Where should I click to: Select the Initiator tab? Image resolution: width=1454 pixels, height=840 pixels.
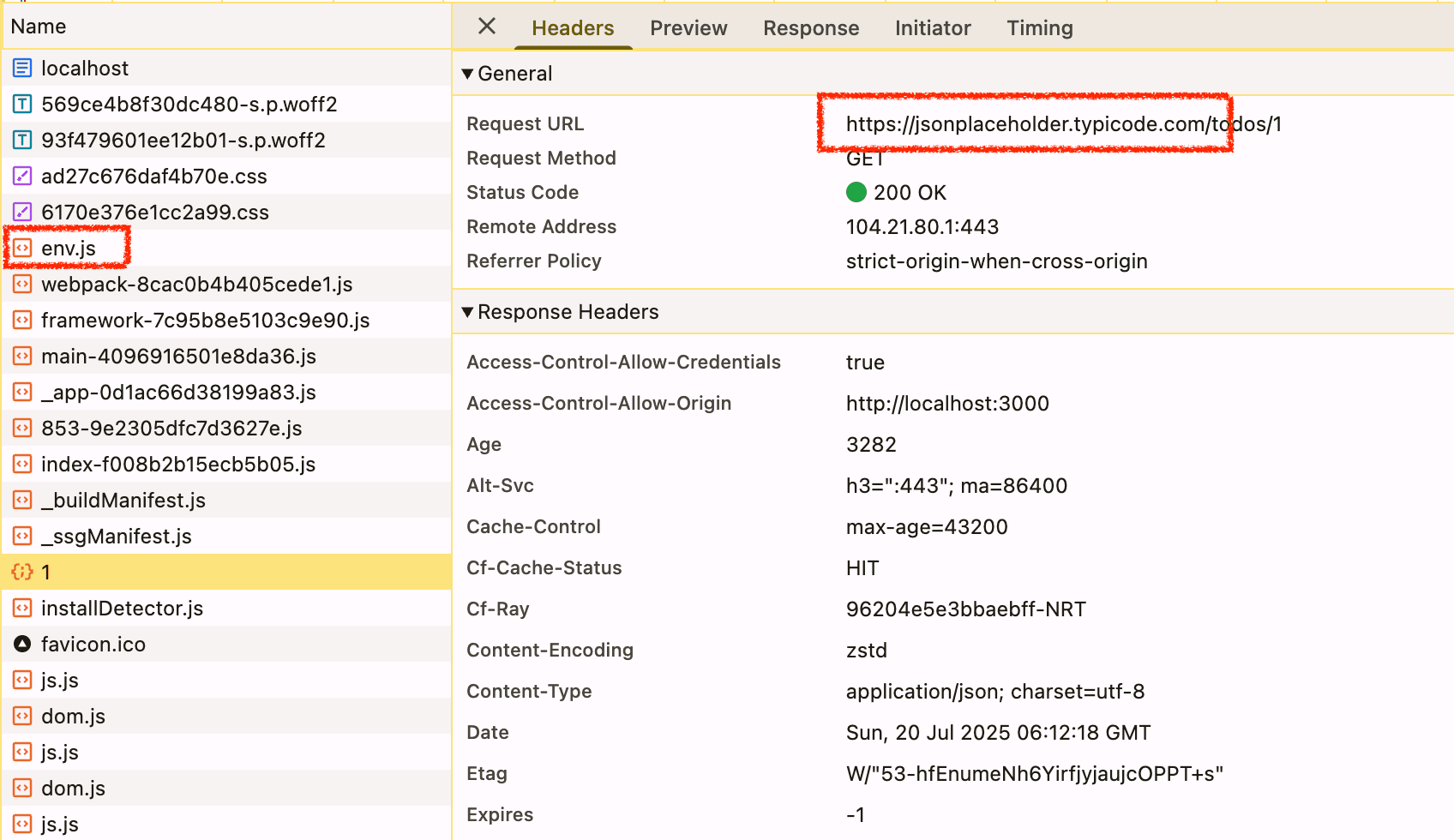[x=933, y=28]
